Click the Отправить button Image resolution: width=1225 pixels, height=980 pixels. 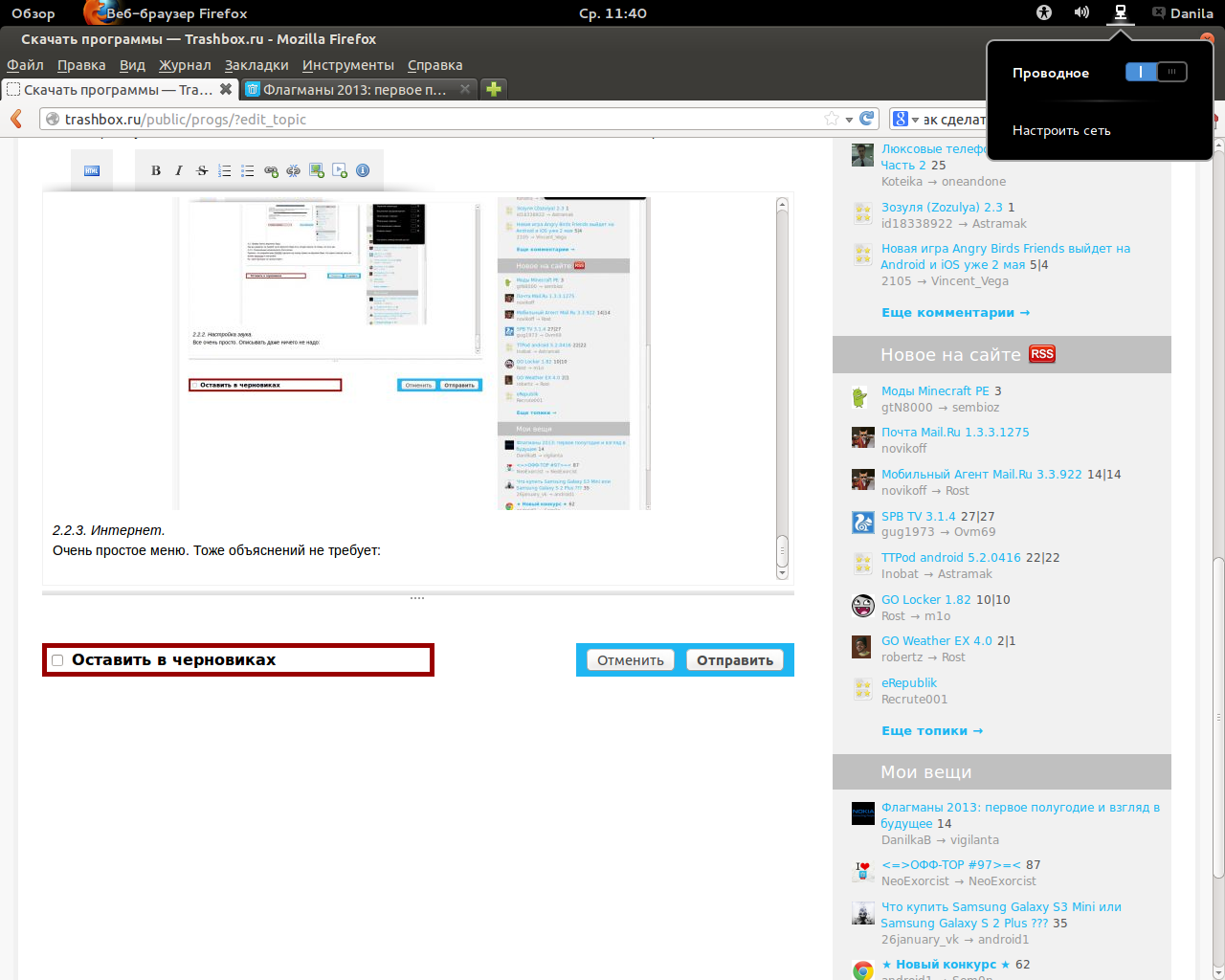point(735,660)
